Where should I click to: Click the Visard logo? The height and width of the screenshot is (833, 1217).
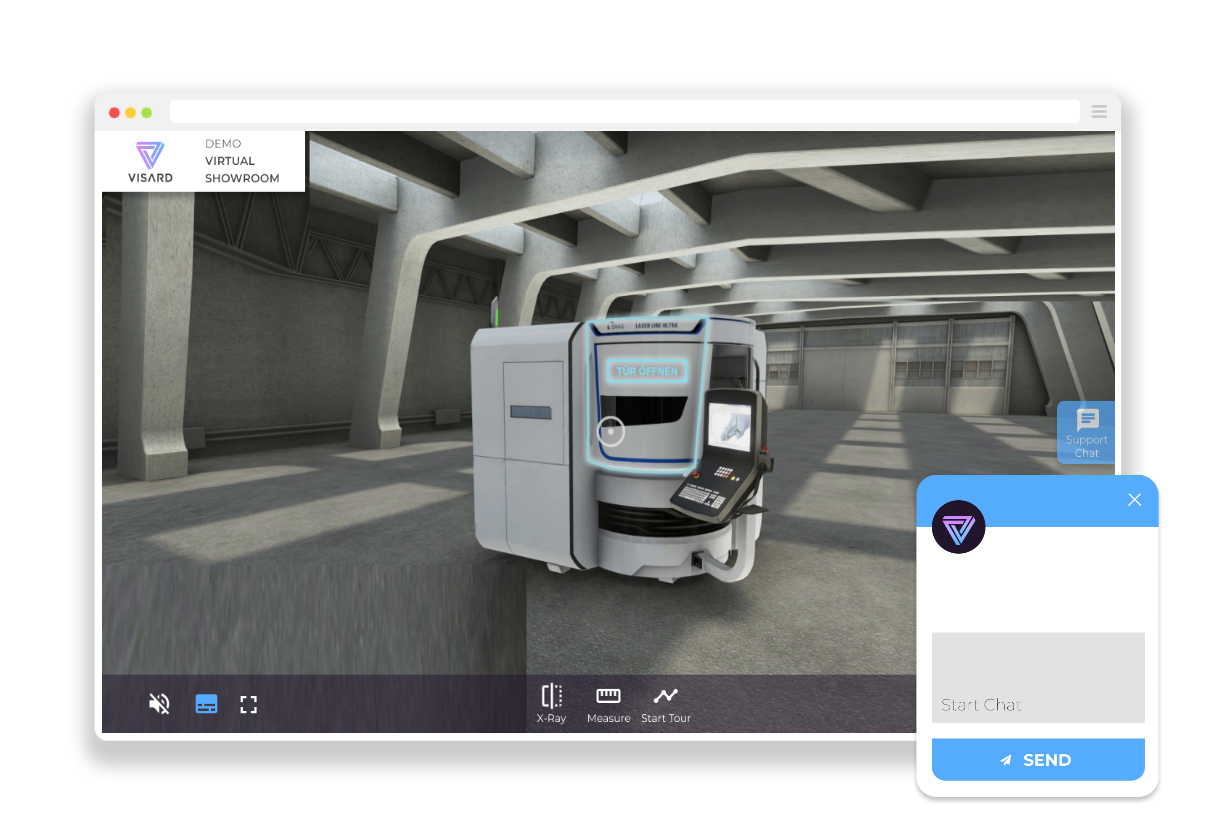click(150, 162)
